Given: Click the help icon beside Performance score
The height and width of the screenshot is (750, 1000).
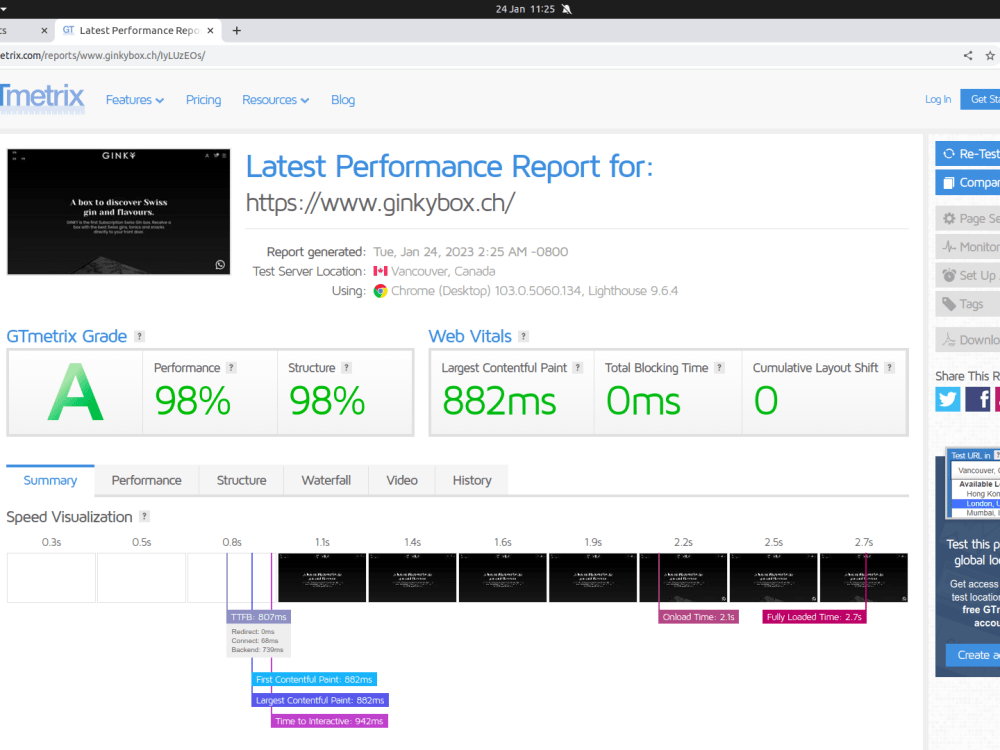Looking at the screenshot, I should click(232, 367).
